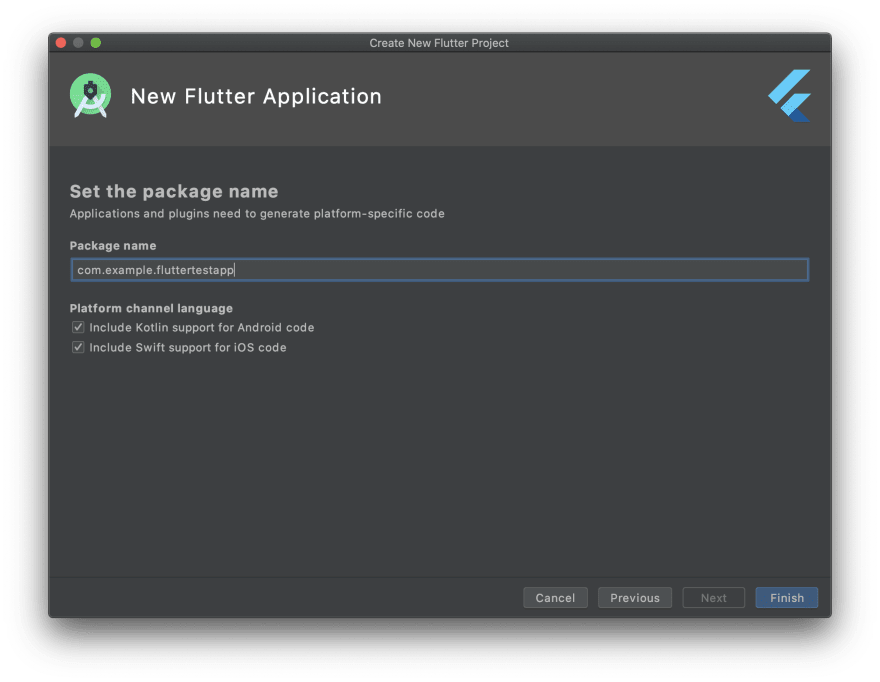Image resolution: width=880 pixels, height=682 pixels.
Task: Click the 'Platform channel language' label
Action: [x=151, y=308]
